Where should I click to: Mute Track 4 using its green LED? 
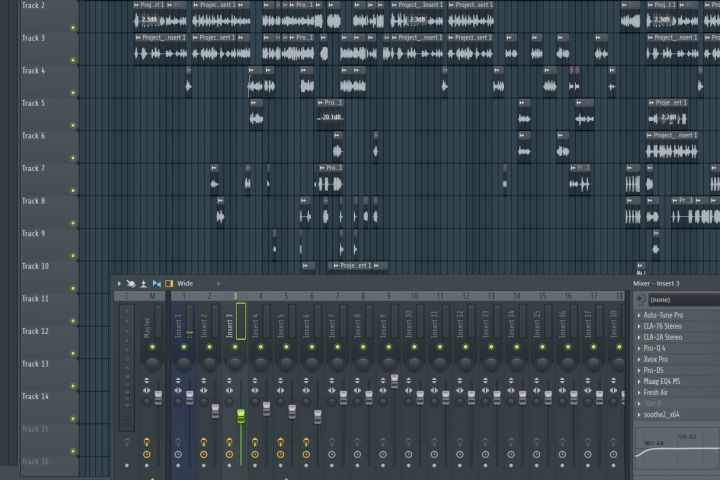(73, 93)
